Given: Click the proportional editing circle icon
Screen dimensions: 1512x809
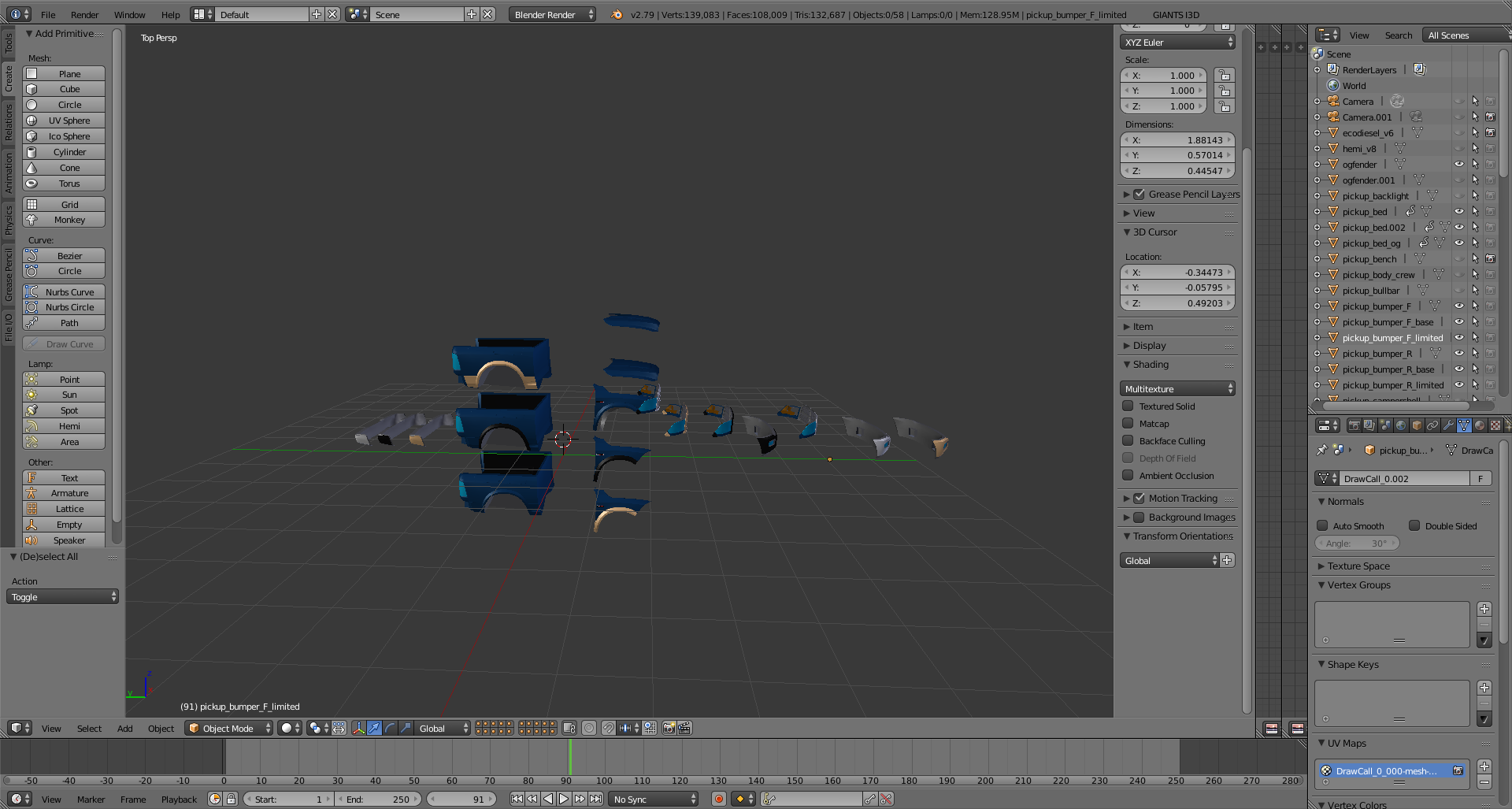Looking at the screenshot, I should pyautogui.click(x=589, y=728).
